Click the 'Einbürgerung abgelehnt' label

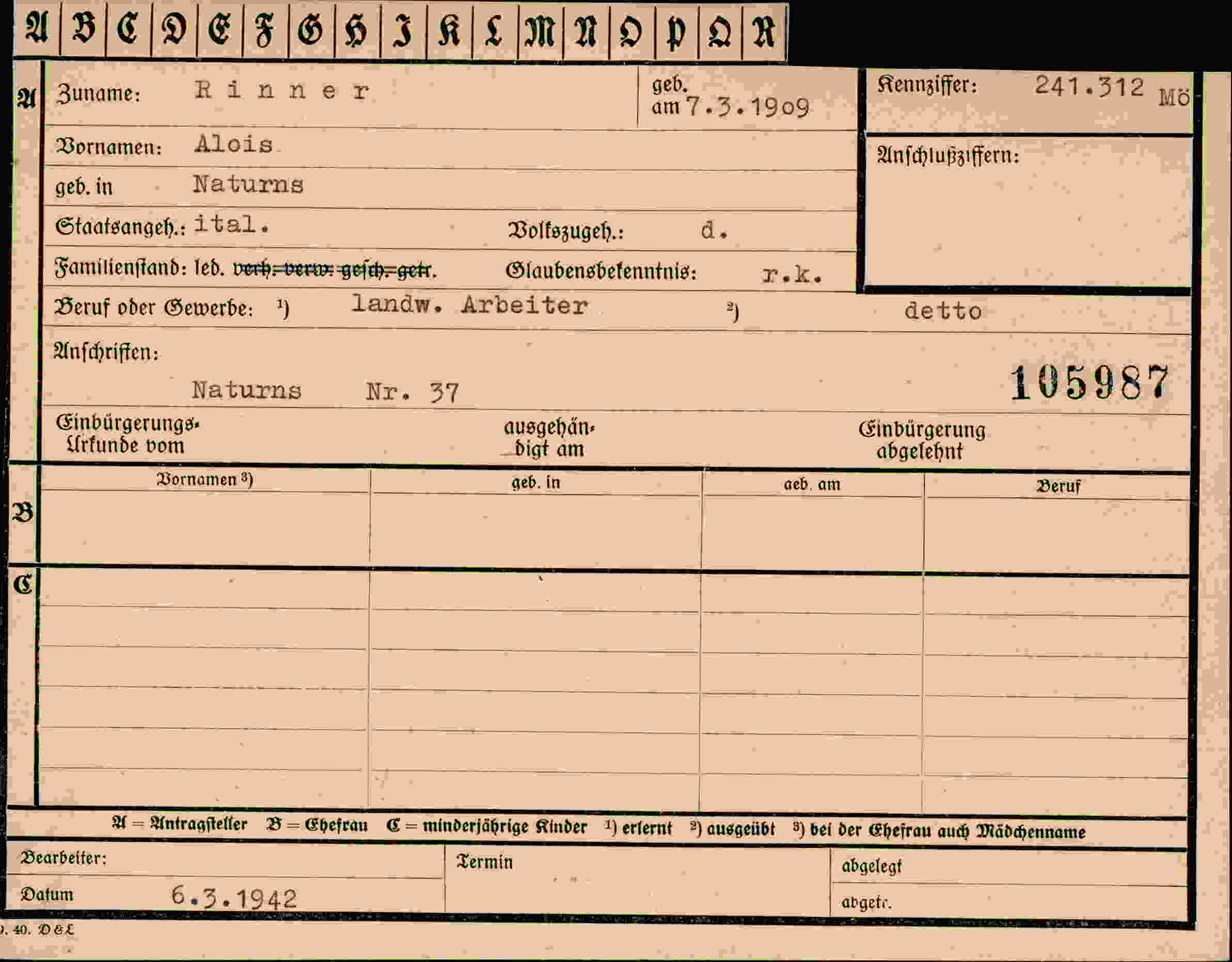[x=922, y=440]
